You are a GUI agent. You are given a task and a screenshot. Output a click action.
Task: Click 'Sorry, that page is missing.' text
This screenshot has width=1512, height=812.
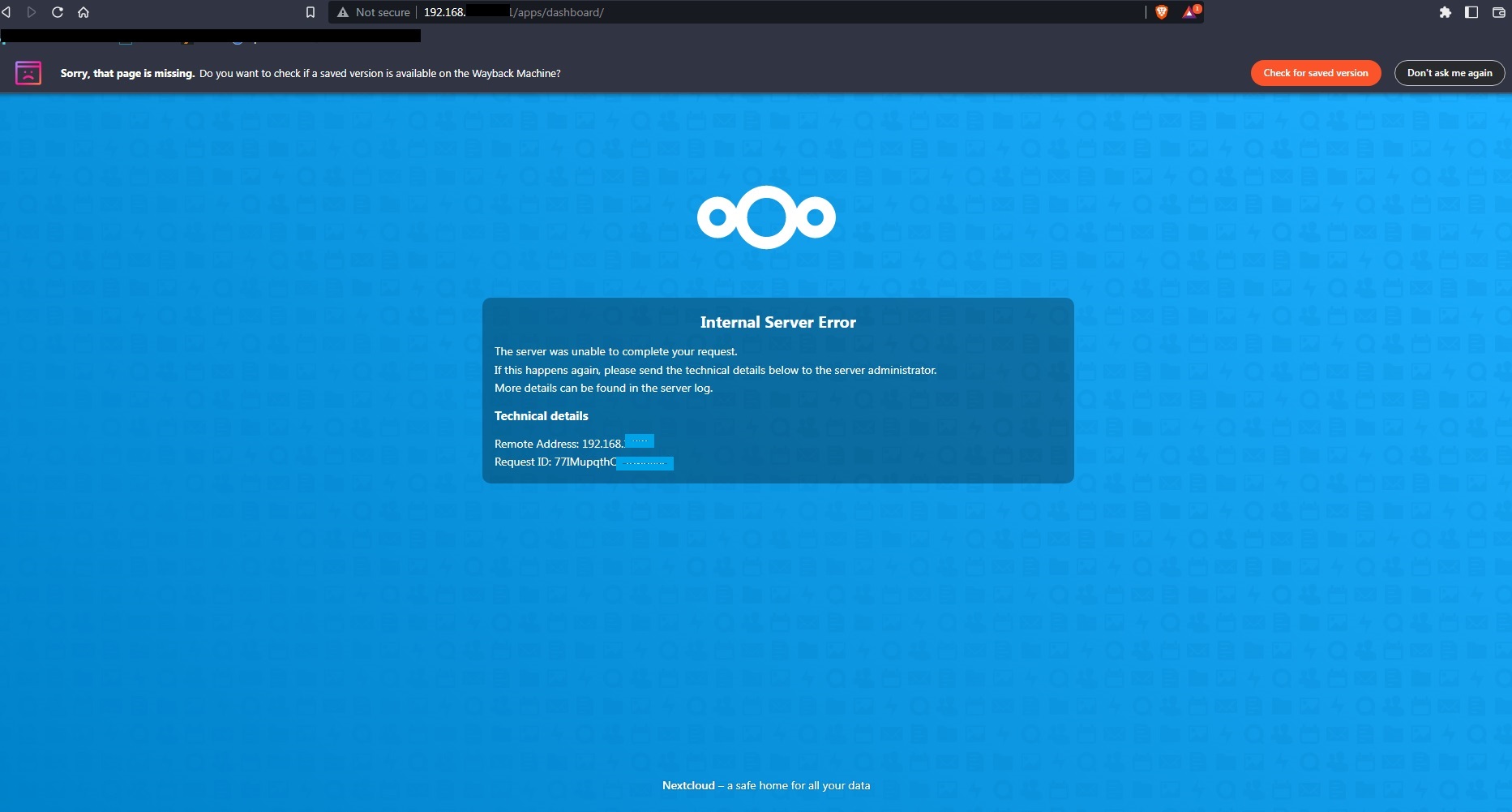pyautogui.click(x=127, y=73)
